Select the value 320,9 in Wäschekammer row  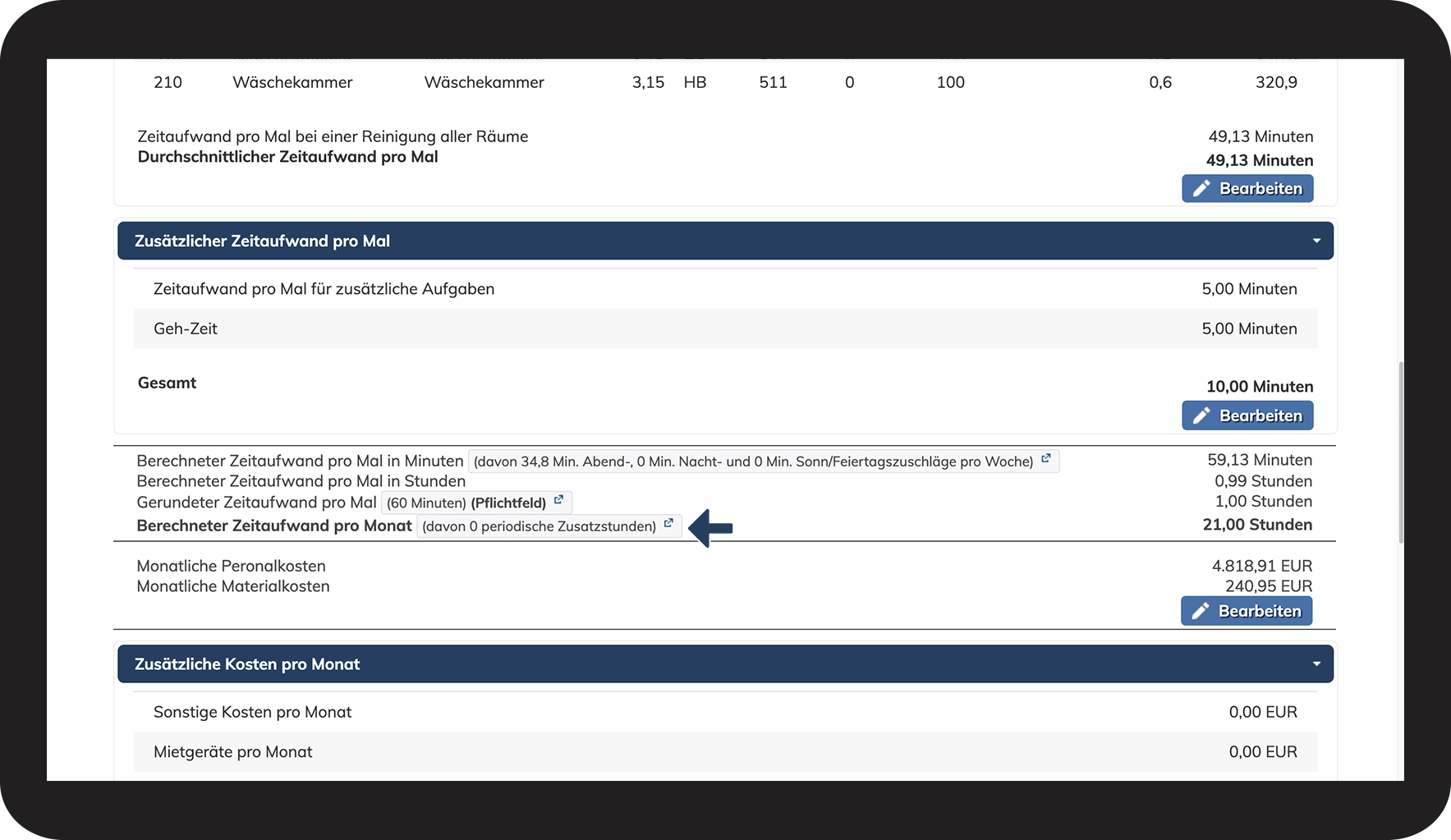pos(1276,82)
